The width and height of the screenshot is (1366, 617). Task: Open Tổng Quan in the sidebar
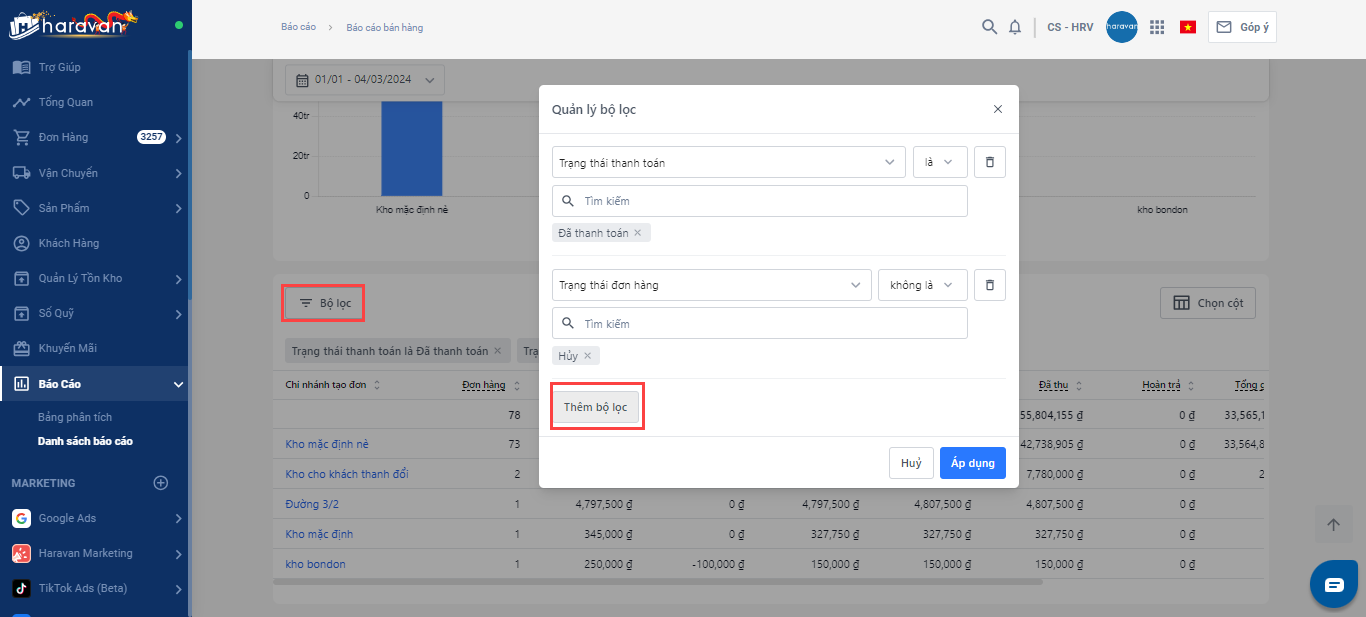(x=66, y=102)
